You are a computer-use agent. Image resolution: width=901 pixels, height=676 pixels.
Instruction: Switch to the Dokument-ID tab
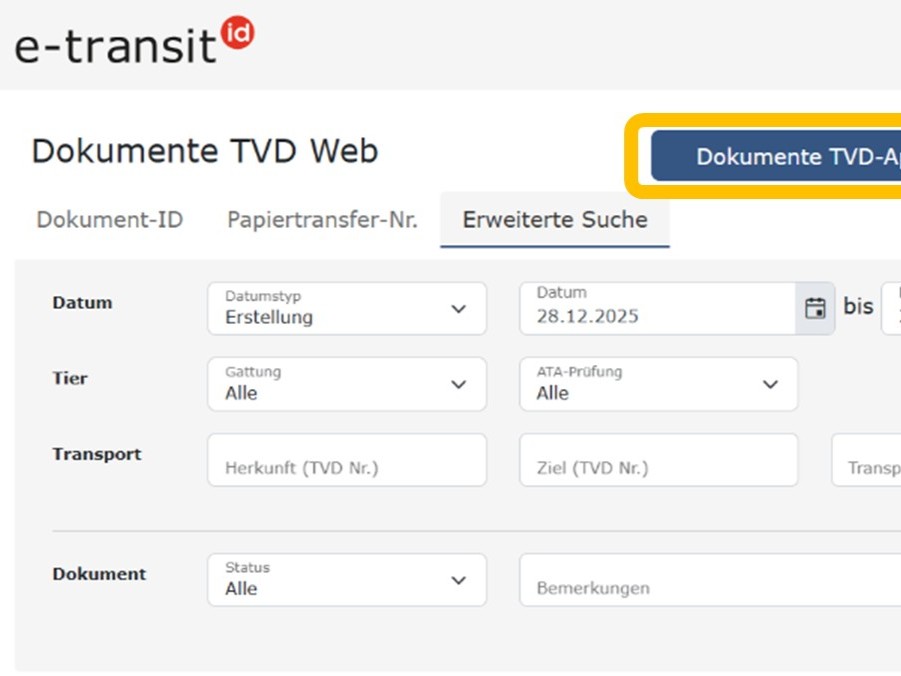click(x=109, y=220)
